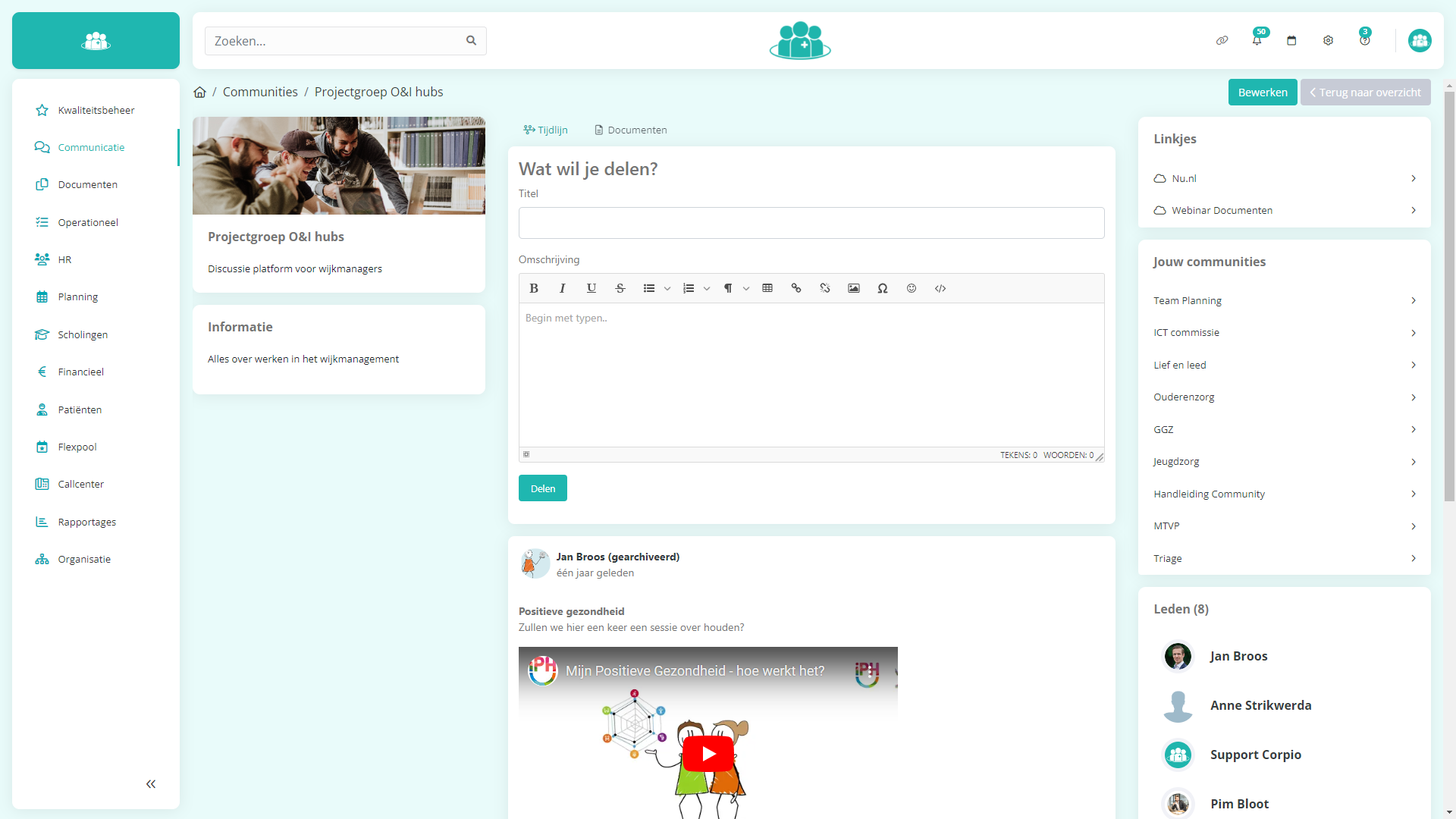Go to Communities breadcrumb

260,92
